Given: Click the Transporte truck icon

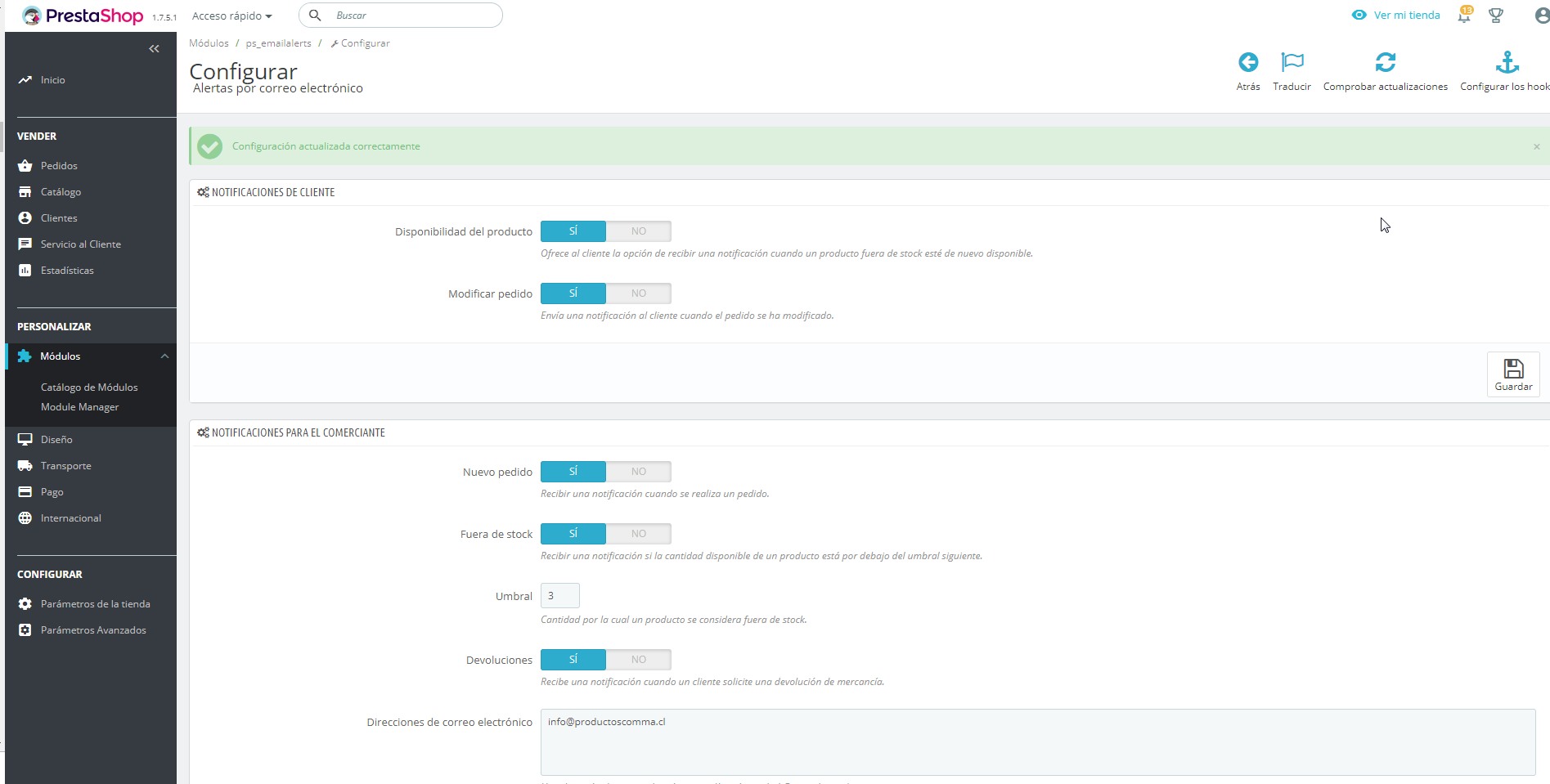Looking at the screenshot, I should (25, 465).
